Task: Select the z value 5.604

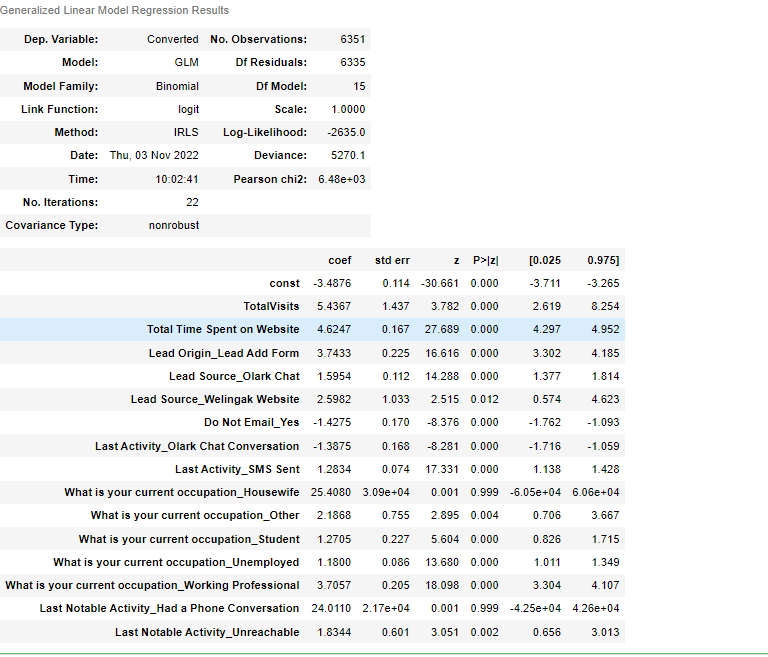Action: [x=445, y=539]
